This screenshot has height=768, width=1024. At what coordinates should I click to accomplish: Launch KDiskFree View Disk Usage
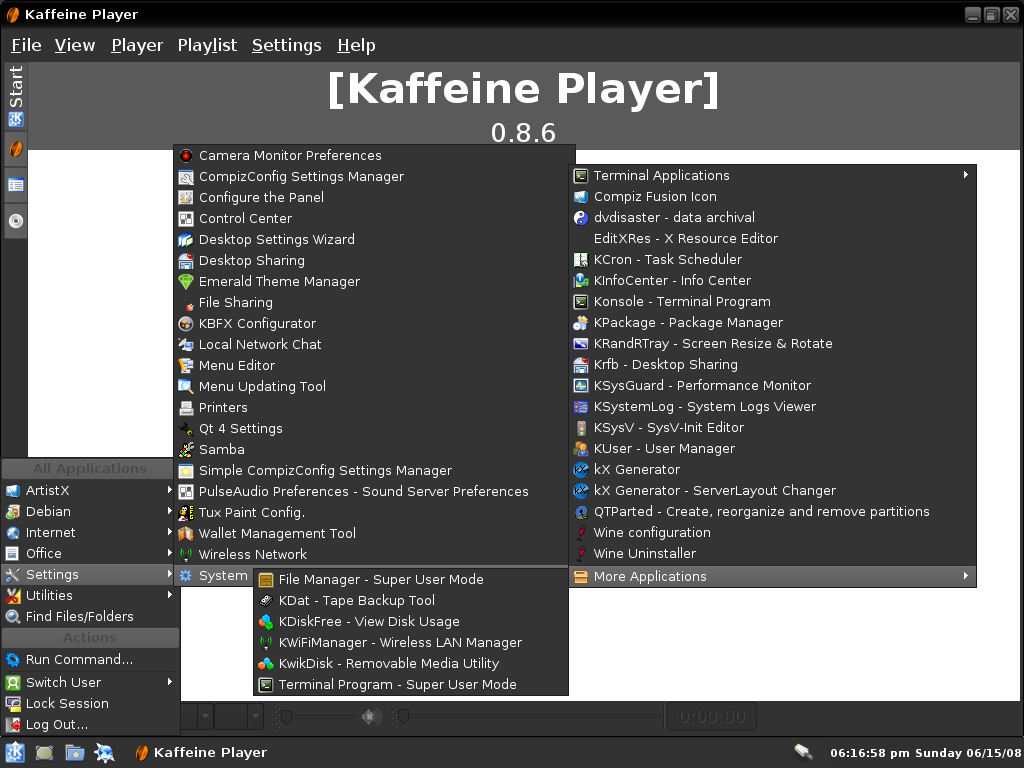[411, 622]
